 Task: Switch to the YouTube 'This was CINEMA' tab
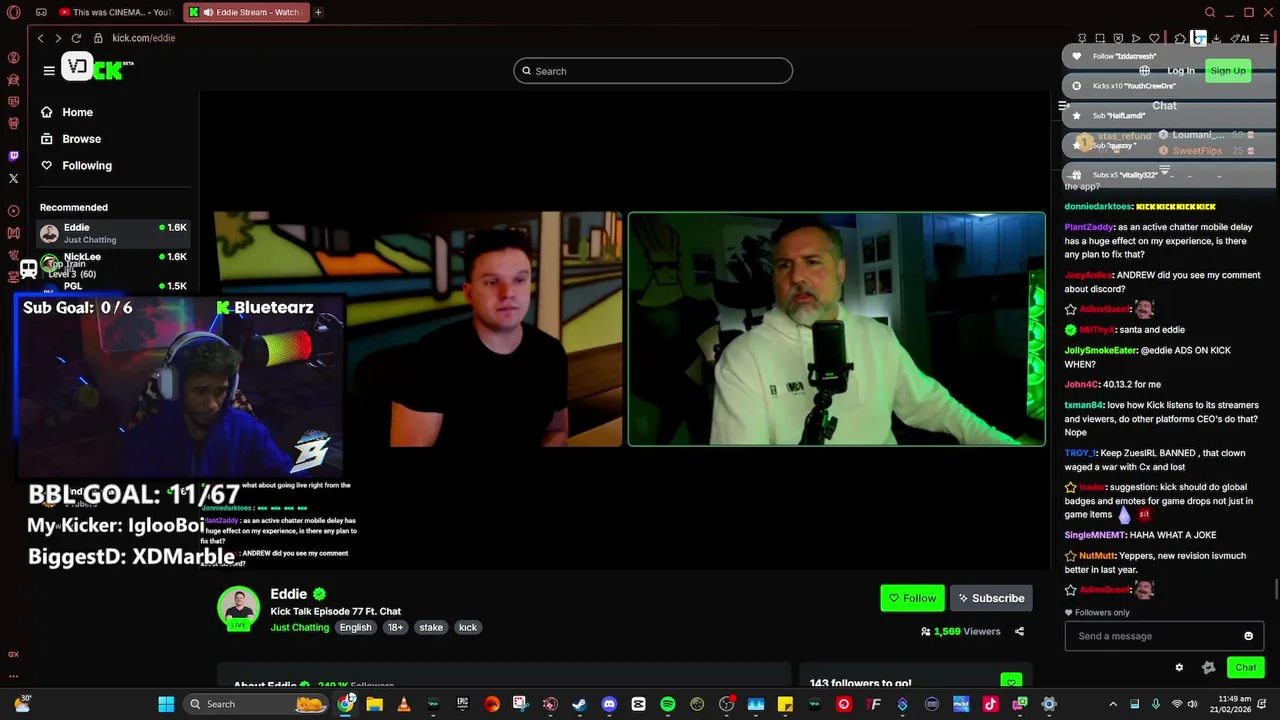point(116,12)
